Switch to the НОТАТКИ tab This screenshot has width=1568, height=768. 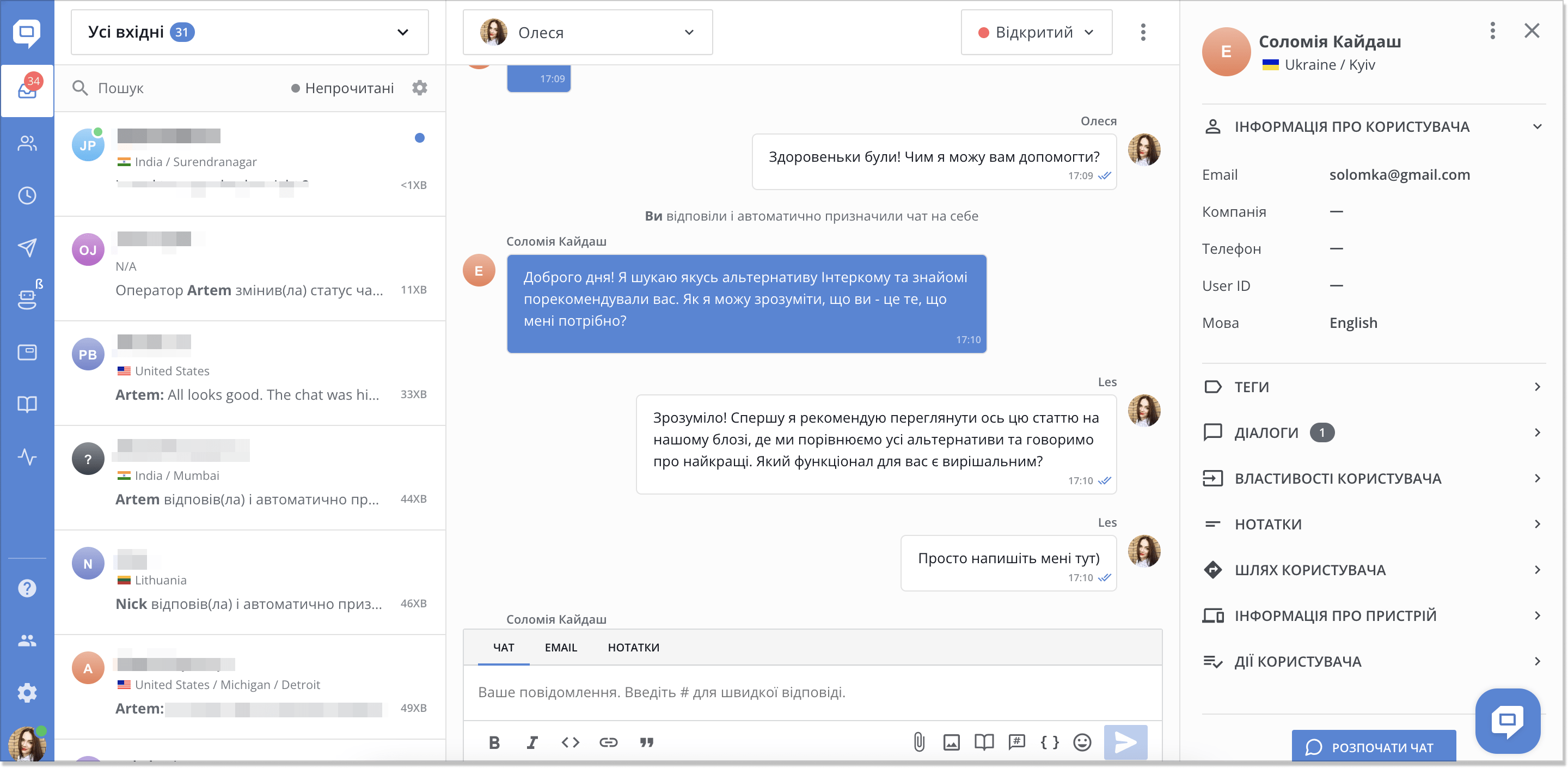tap(633, 648)
